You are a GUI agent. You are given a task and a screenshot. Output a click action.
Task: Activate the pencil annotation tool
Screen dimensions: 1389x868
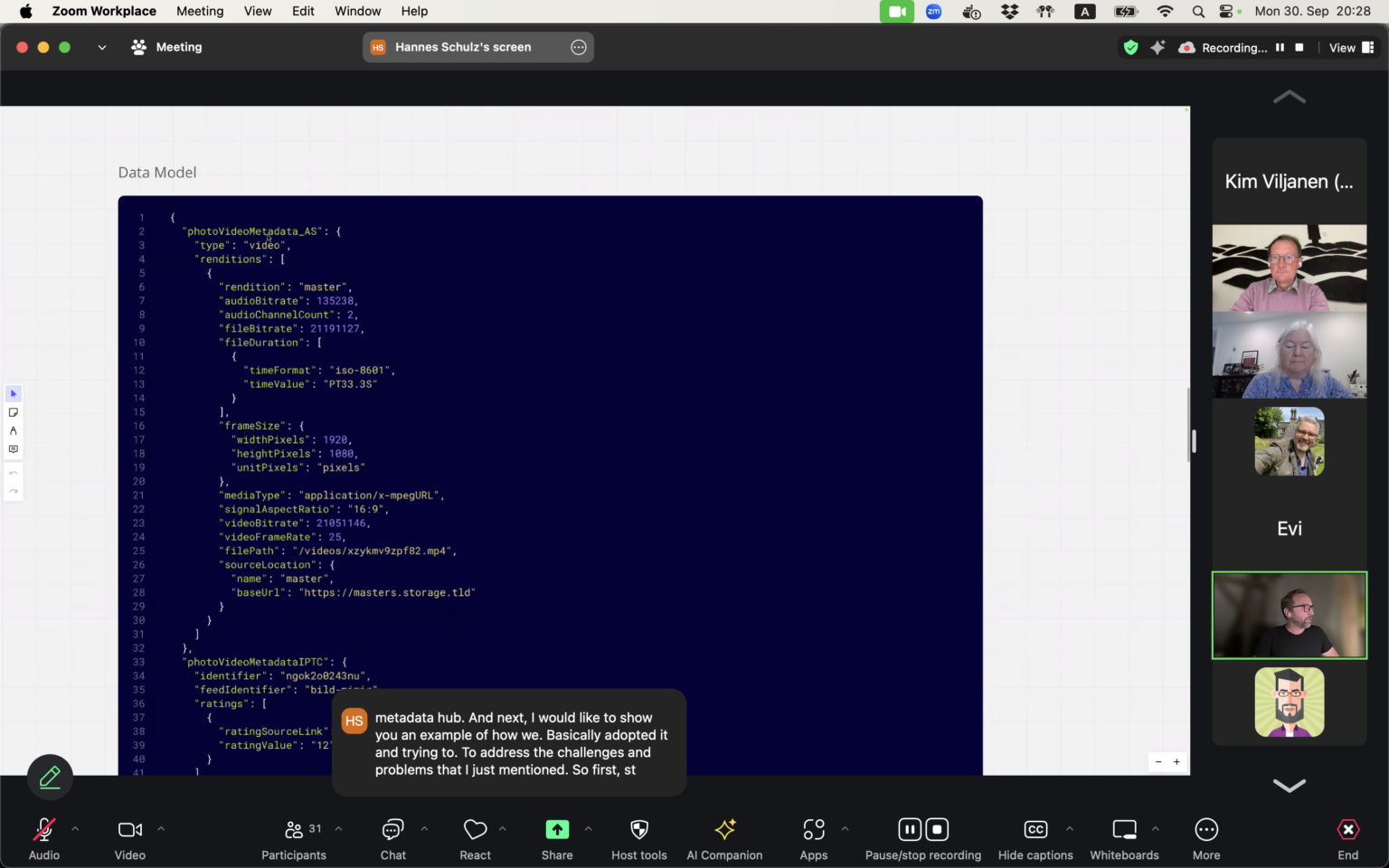pos(50,777)
